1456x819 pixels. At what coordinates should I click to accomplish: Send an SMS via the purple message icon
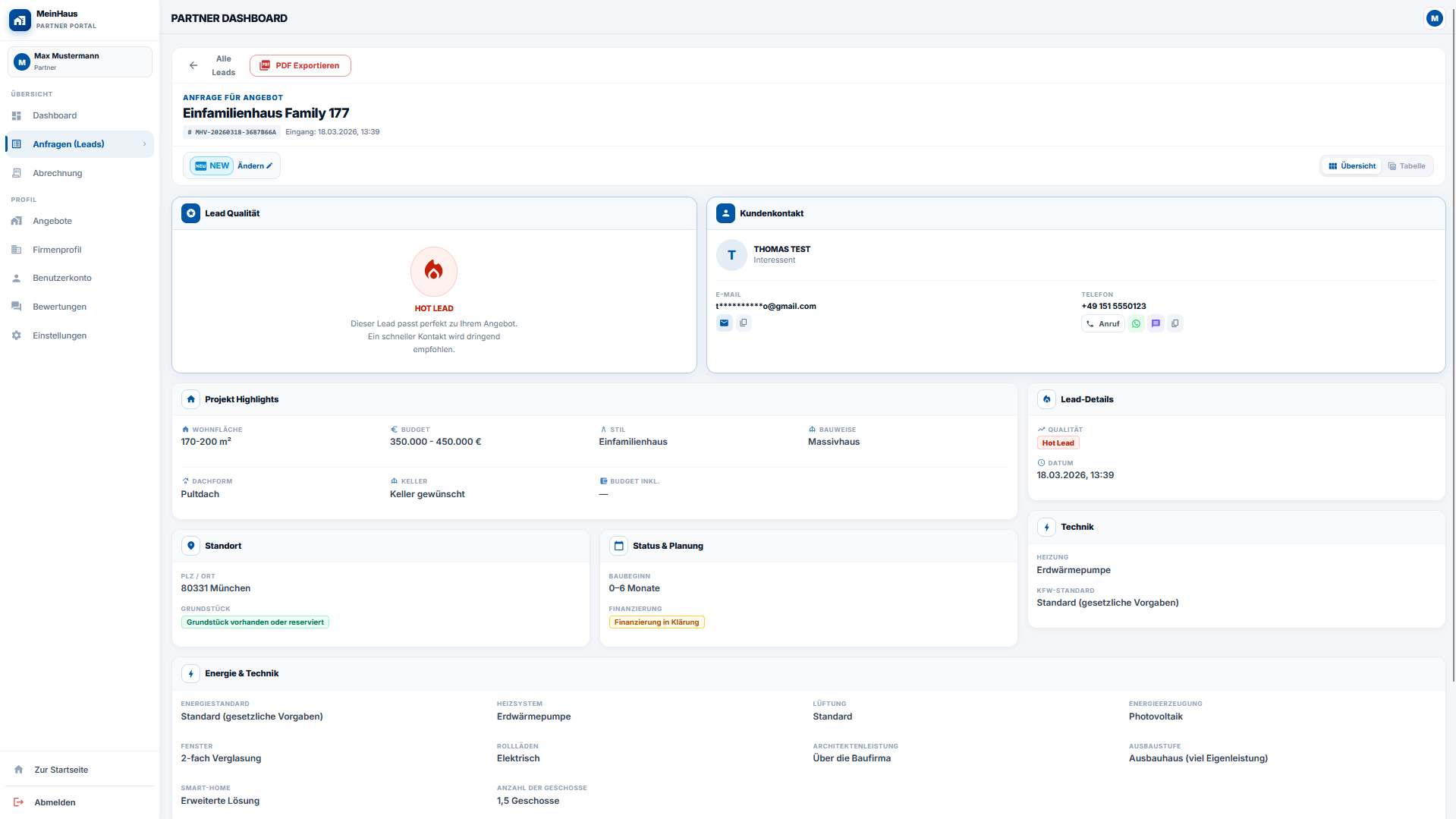click(1156, 324)
